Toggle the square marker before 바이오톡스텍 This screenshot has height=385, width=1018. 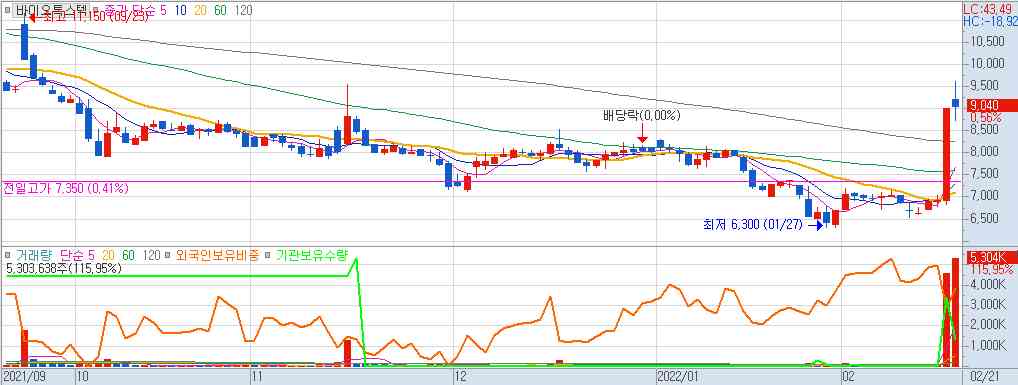(6, 10)
